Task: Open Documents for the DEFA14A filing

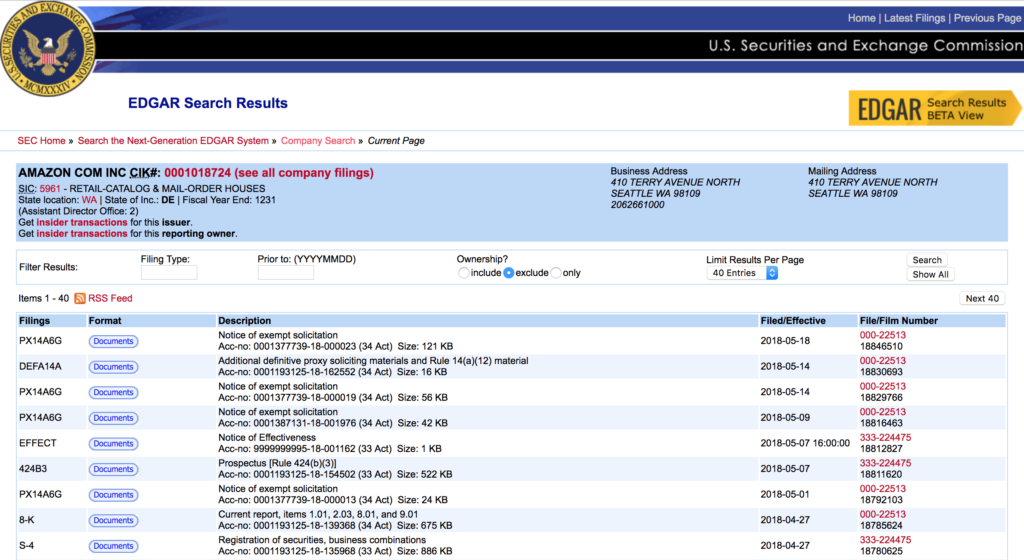Action: (x=113, y=367)
